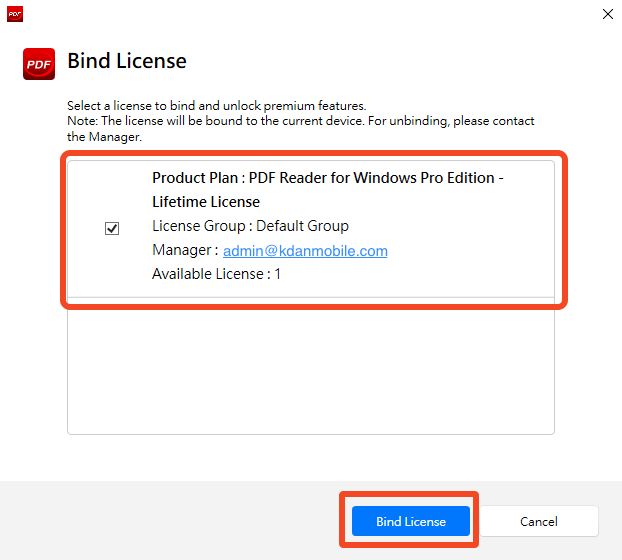Click the large red PDF logo
This screenshot has width=622, height=560.
pos(39,64)
